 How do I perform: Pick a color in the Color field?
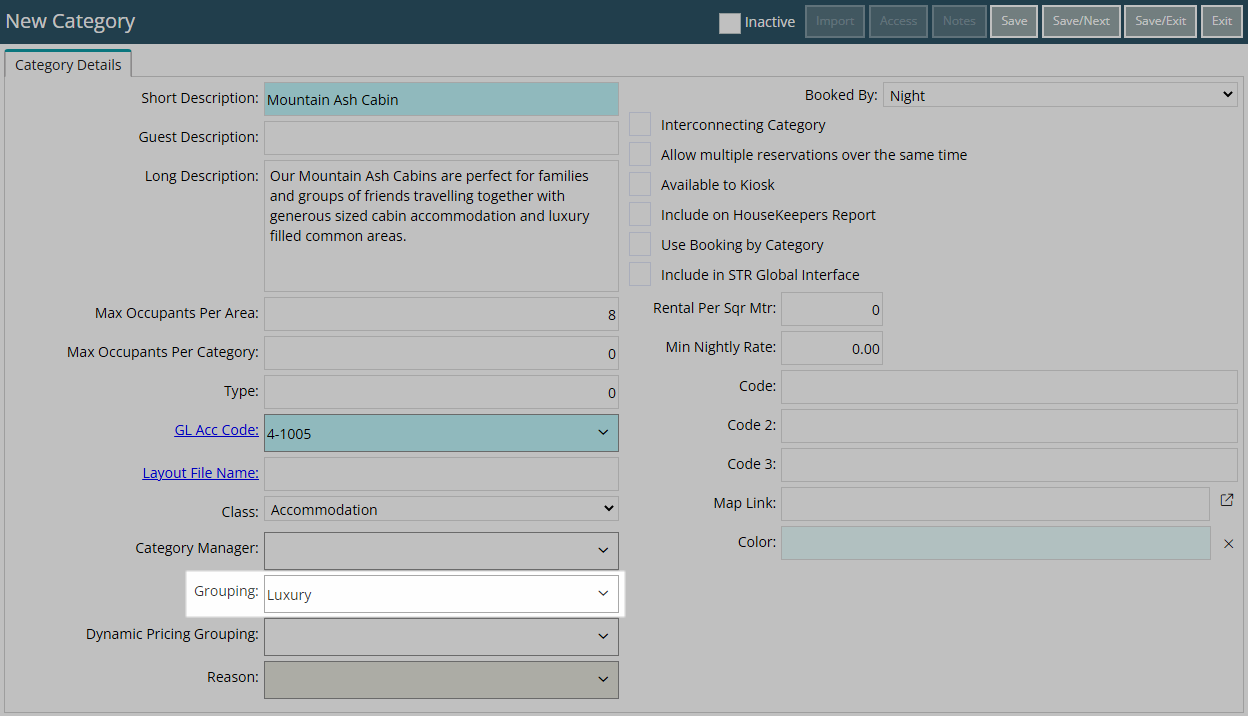coord(995,543)
